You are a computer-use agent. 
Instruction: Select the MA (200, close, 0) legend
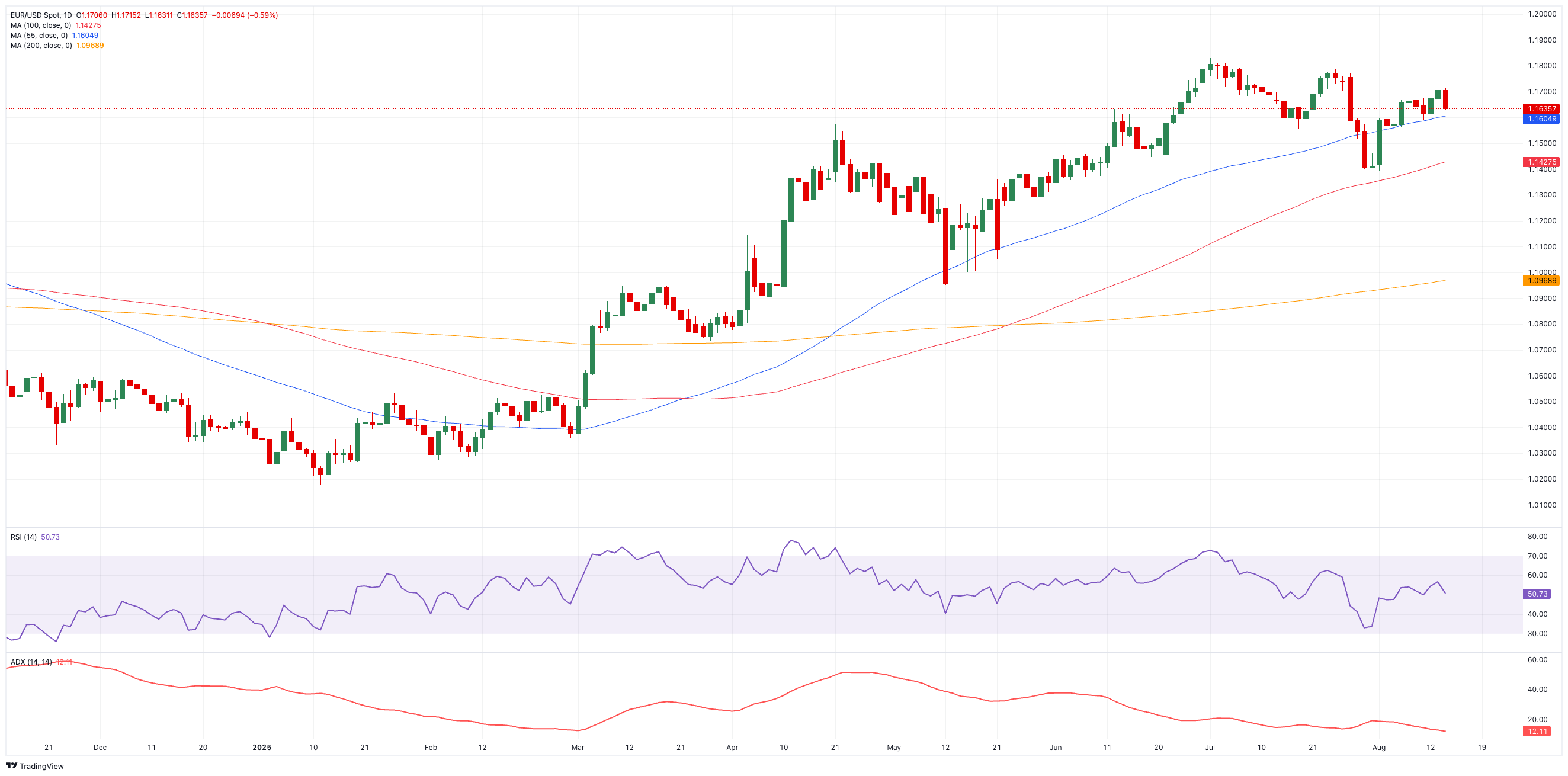point(41,46)
